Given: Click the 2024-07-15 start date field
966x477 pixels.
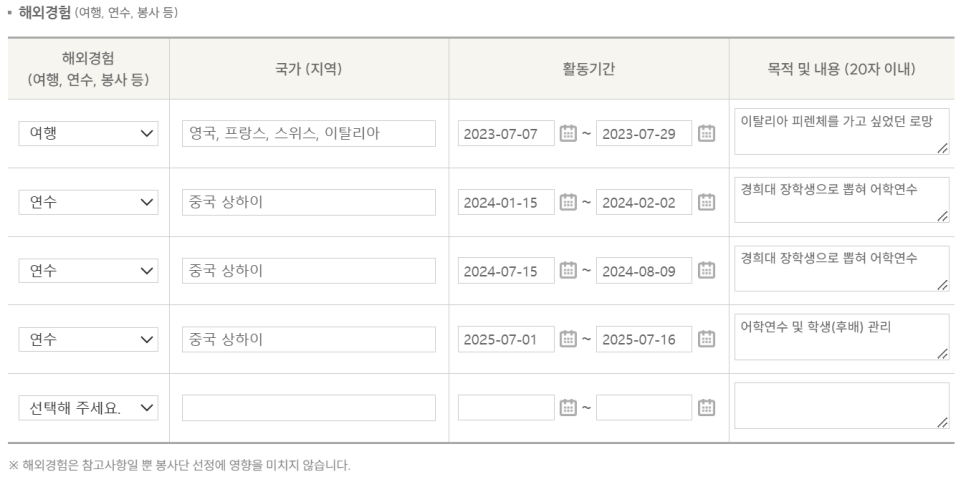Looking at the screenshot, I should [506, 271].
